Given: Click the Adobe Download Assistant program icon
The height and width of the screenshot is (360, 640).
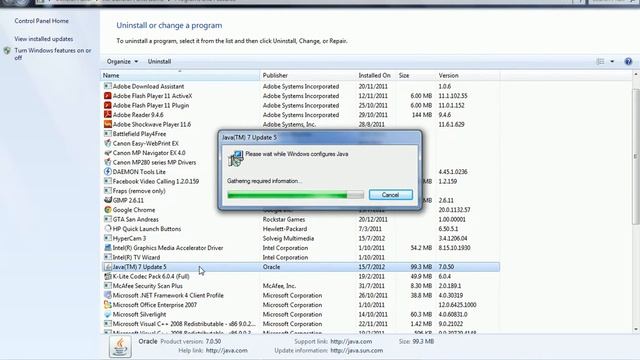Looking at the screenshot, I should pos(107,86).
